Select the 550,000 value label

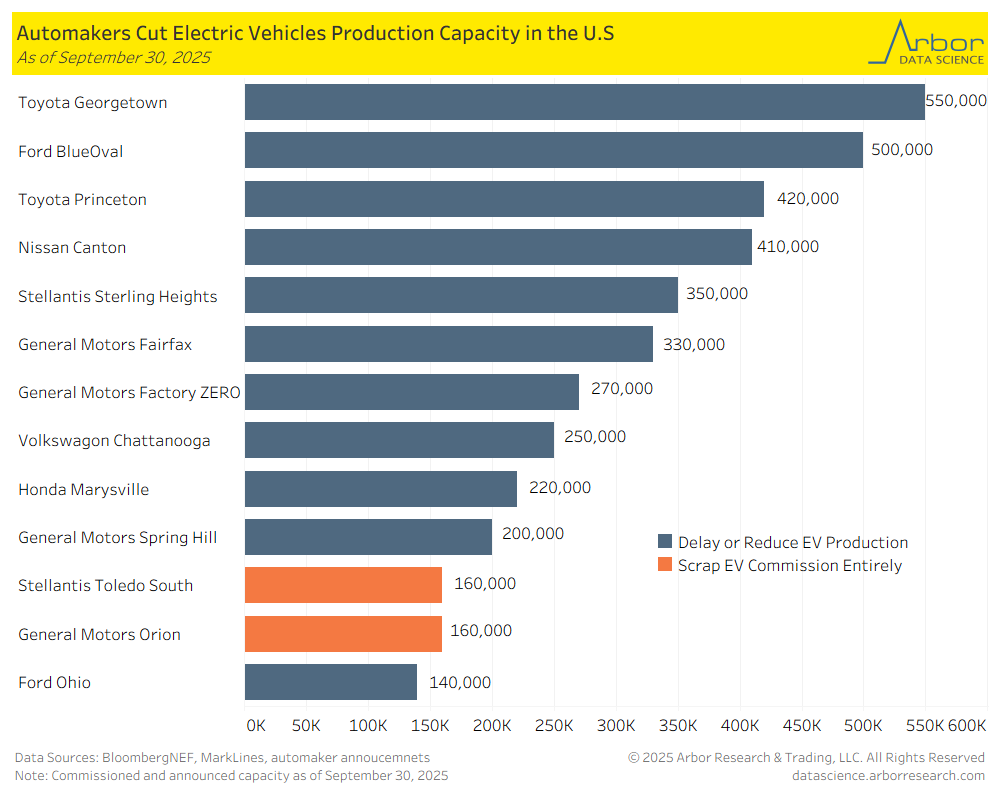coord(956,101)
